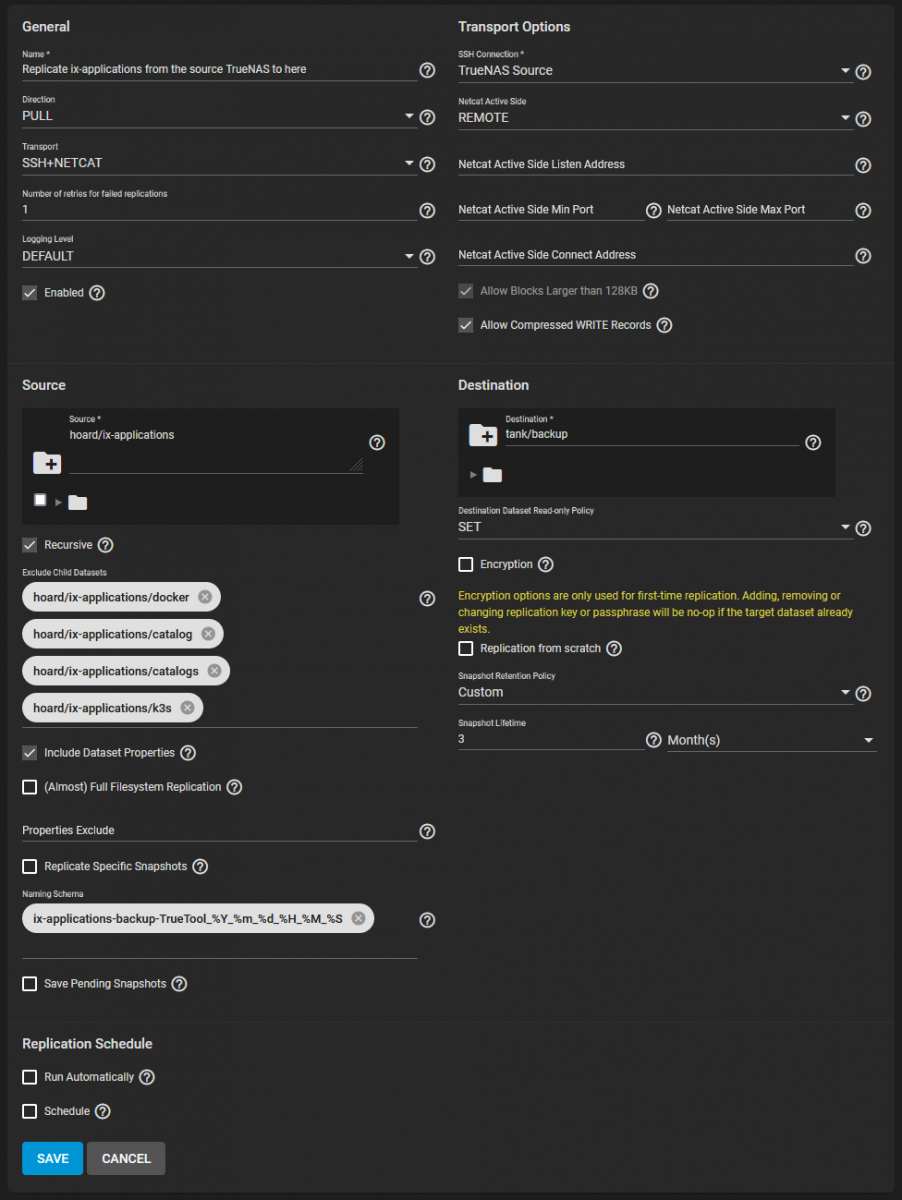
Task: Show help for Number of retries
Action: coord(427,210)
